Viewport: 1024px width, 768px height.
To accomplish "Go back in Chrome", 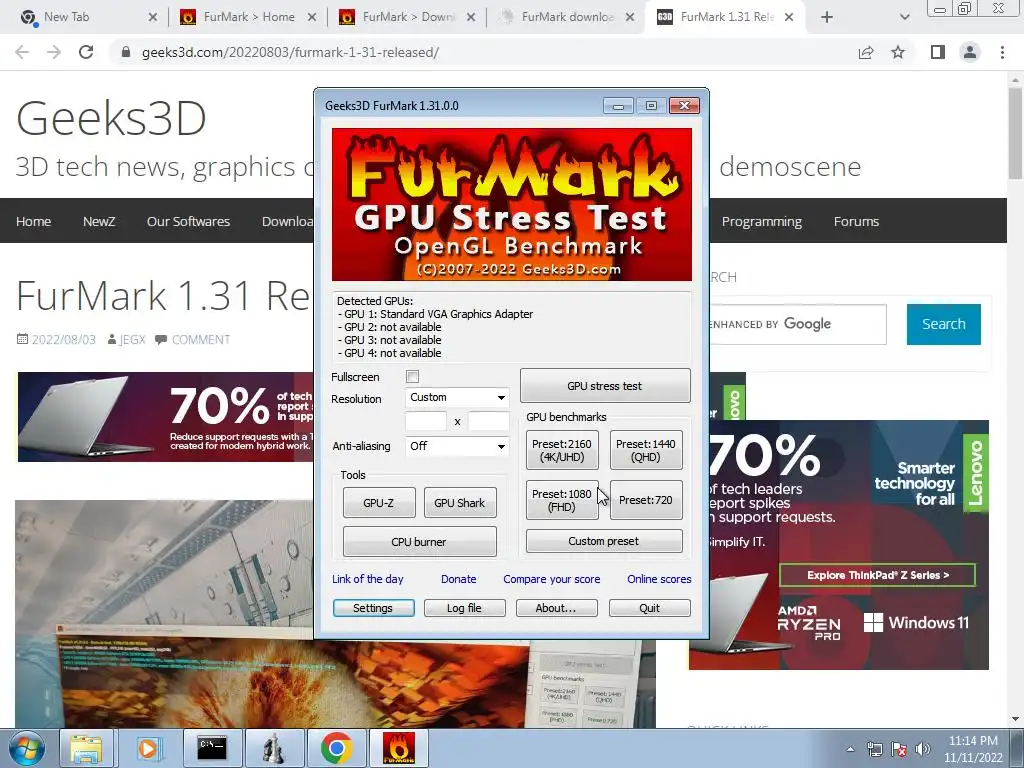I will pos(22,52).
